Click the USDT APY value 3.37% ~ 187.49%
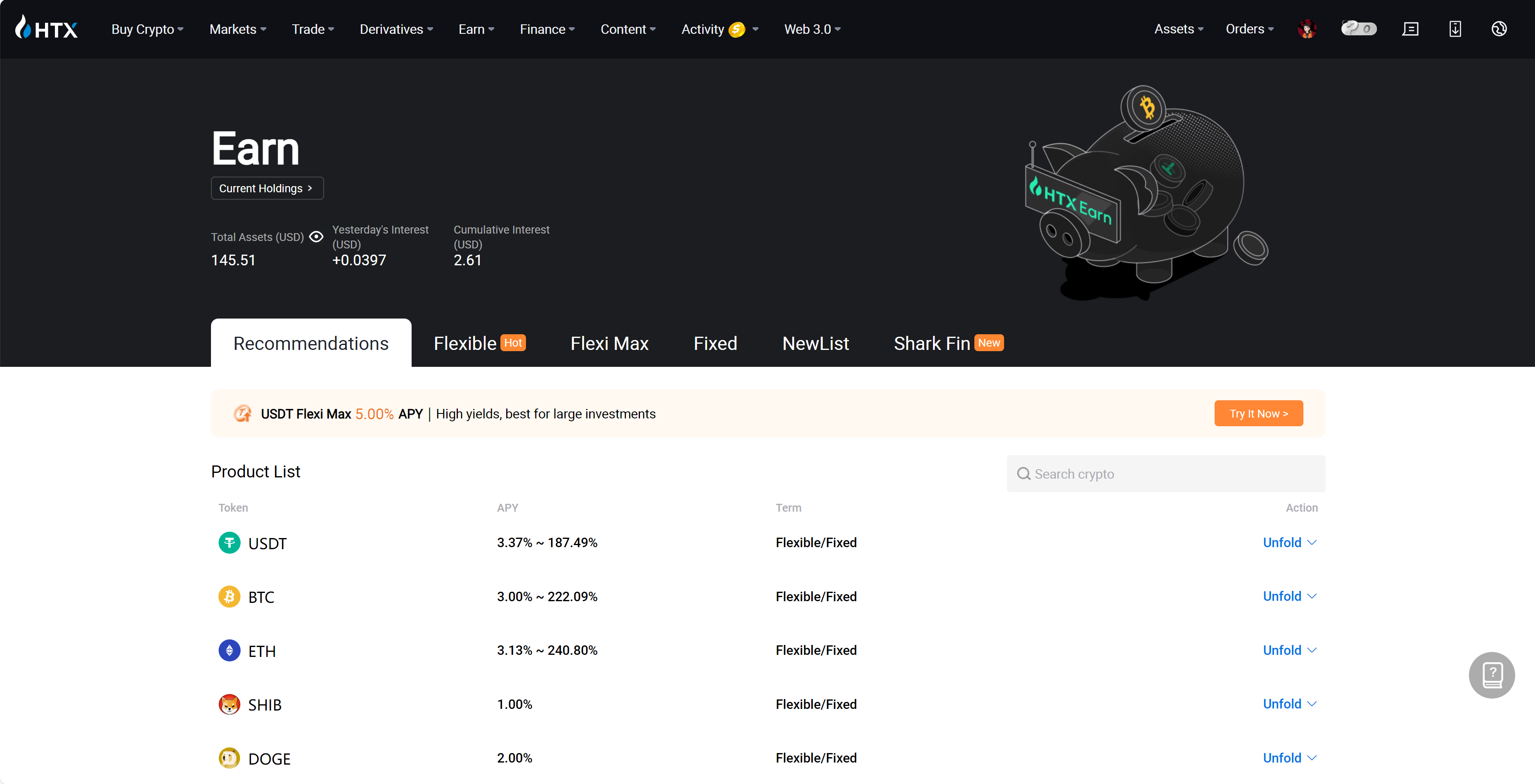The width and height of the screenshot is (1535, 784). (x=547, y=542)
